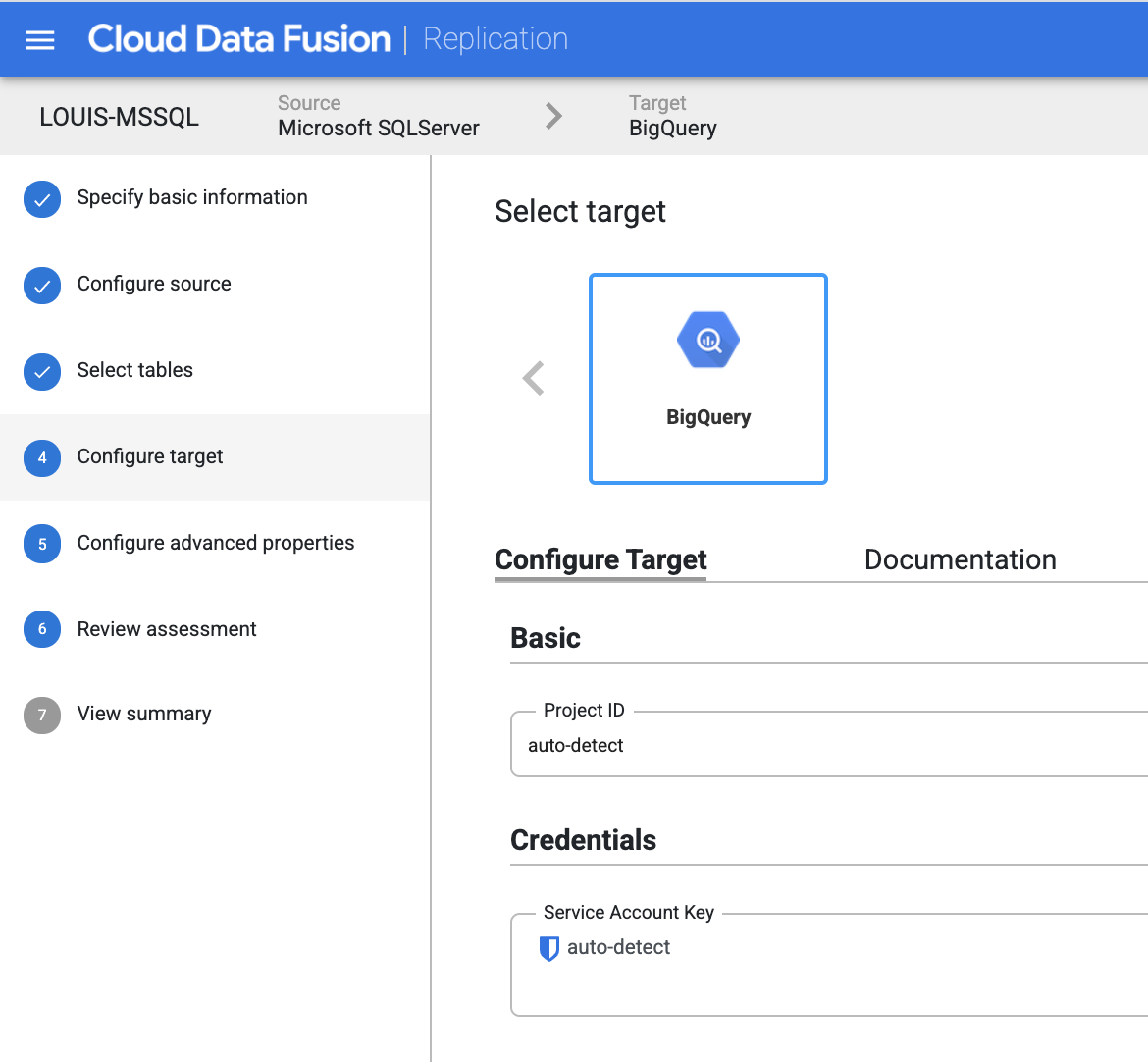
Task: Open the hamburger navigation menu
Action: (x=40, y=39)
